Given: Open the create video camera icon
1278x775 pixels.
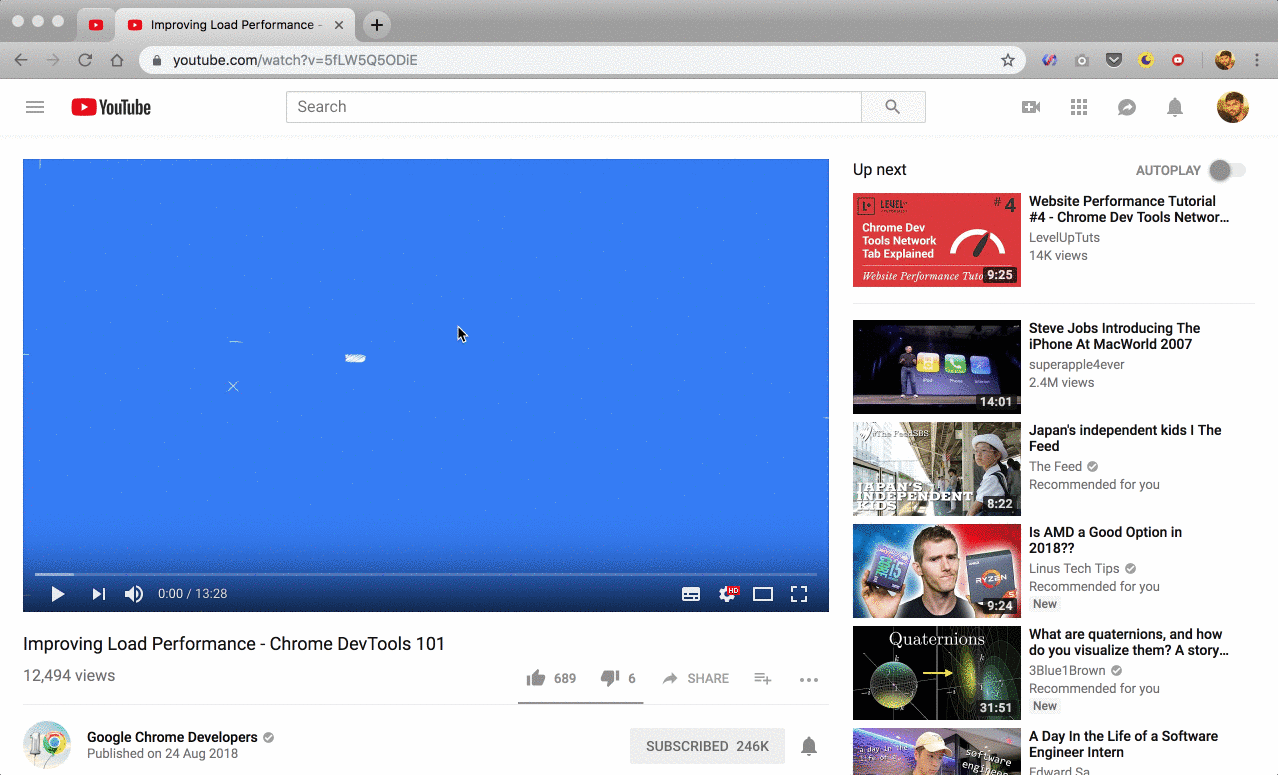Looking at the screenshot, I should [1031, 107].
